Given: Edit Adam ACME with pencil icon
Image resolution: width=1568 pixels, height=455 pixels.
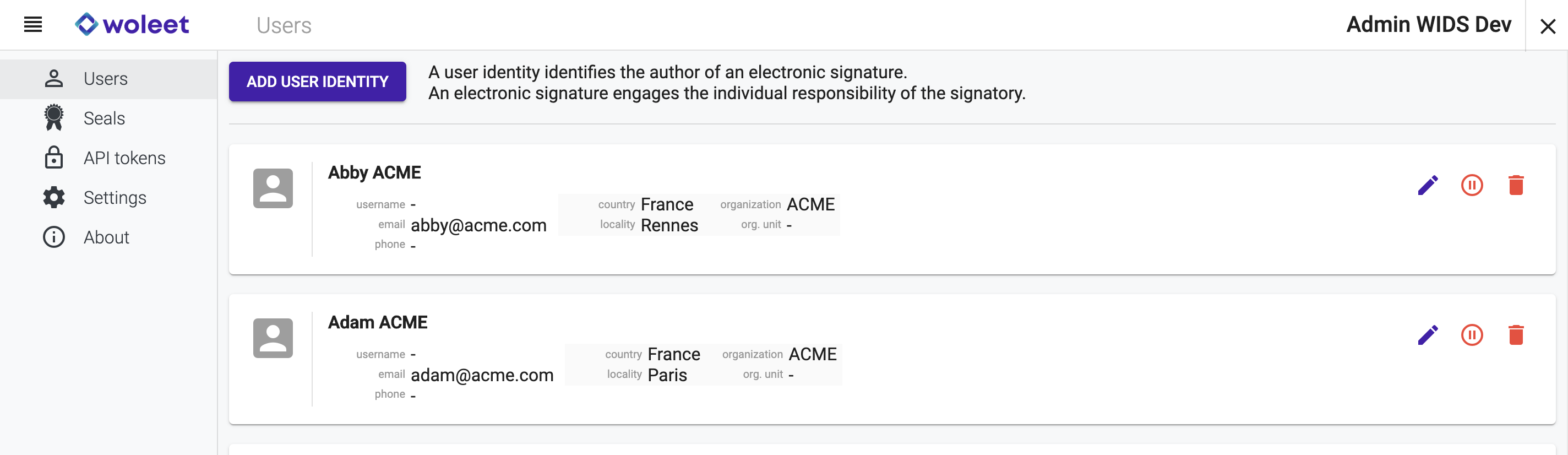Looking at the screenshot, I should click(1428, 335).
